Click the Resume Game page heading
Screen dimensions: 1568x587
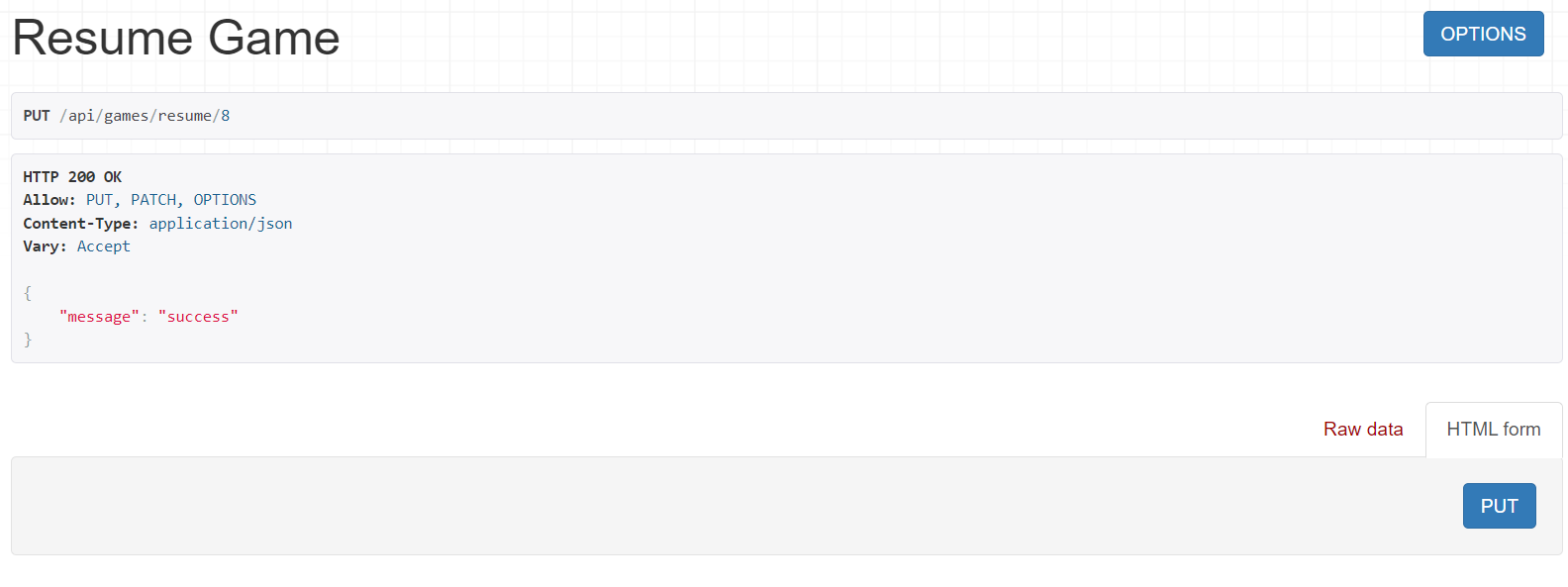coord(176,39)
